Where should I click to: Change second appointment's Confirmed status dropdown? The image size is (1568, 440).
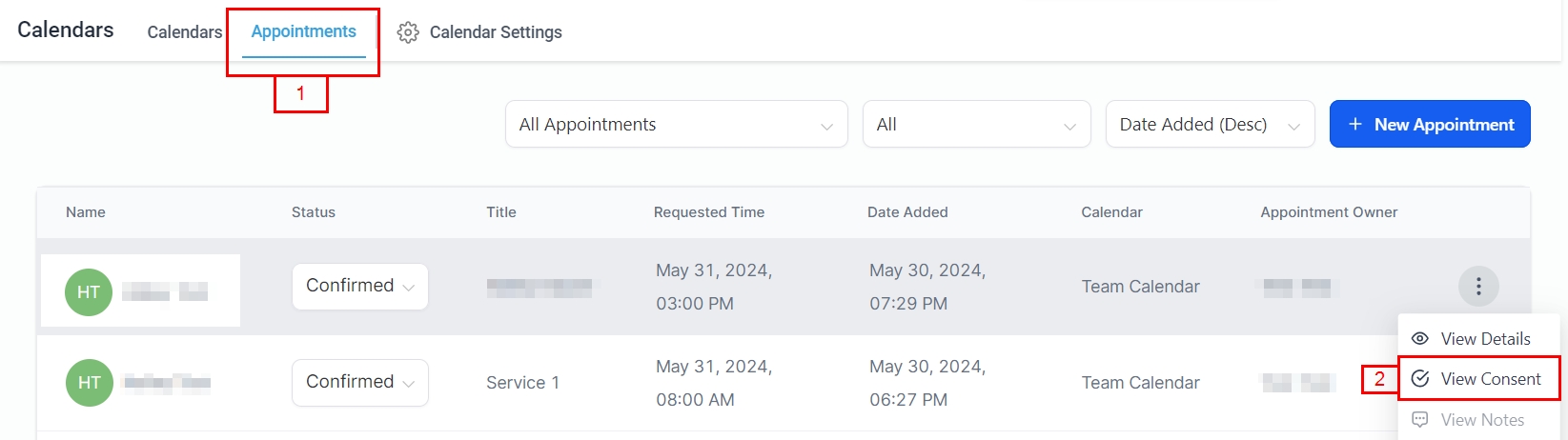(359, 382)
